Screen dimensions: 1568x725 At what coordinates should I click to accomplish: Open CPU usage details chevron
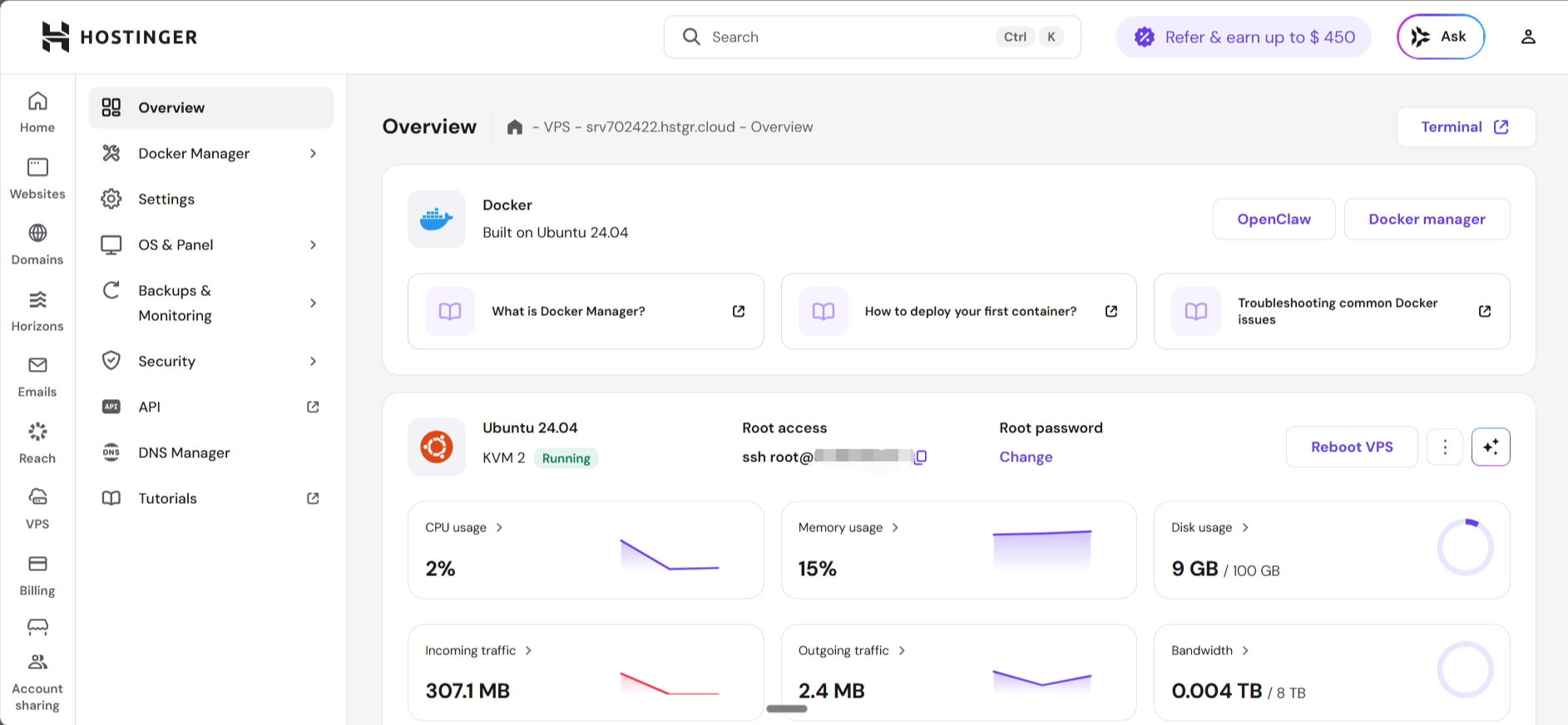click(x=499, y=527)
